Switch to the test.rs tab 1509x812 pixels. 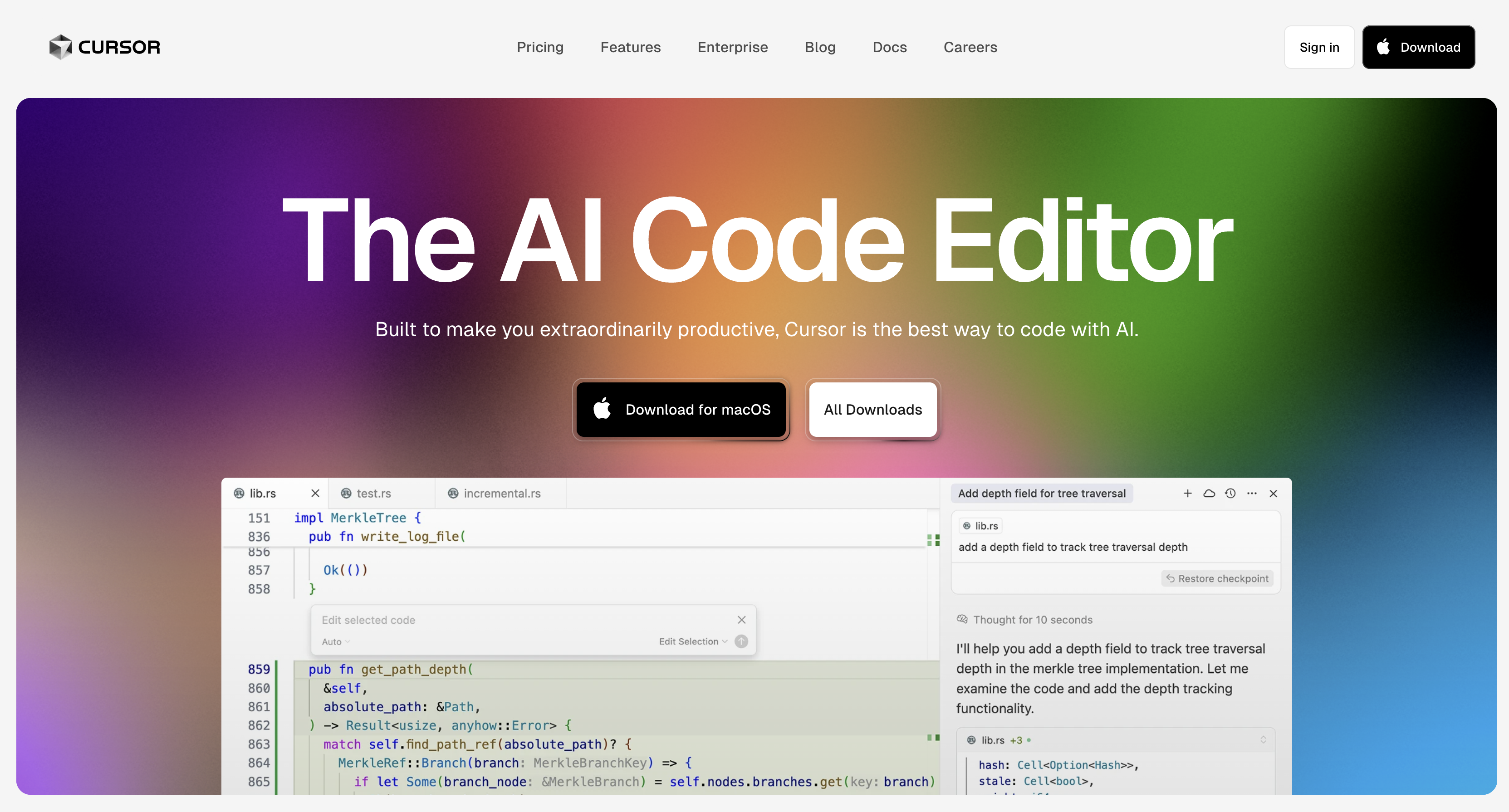pos(373,493)
